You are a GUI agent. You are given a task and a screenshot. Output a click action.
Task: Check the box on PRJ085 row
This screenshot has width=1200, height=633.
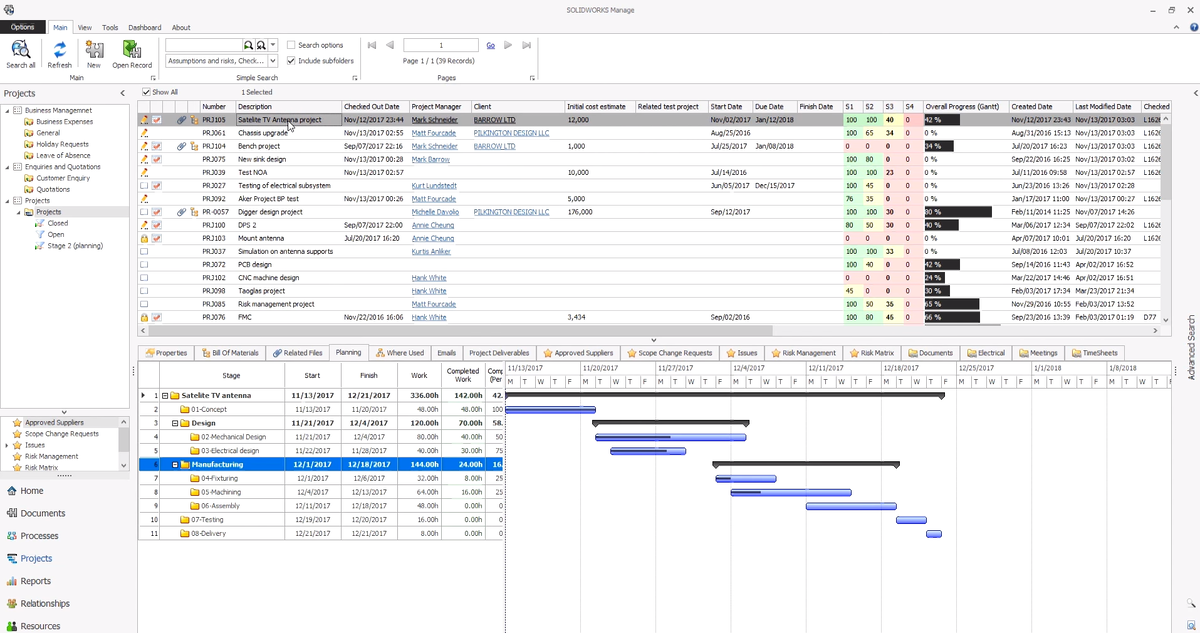coord(145,304)
